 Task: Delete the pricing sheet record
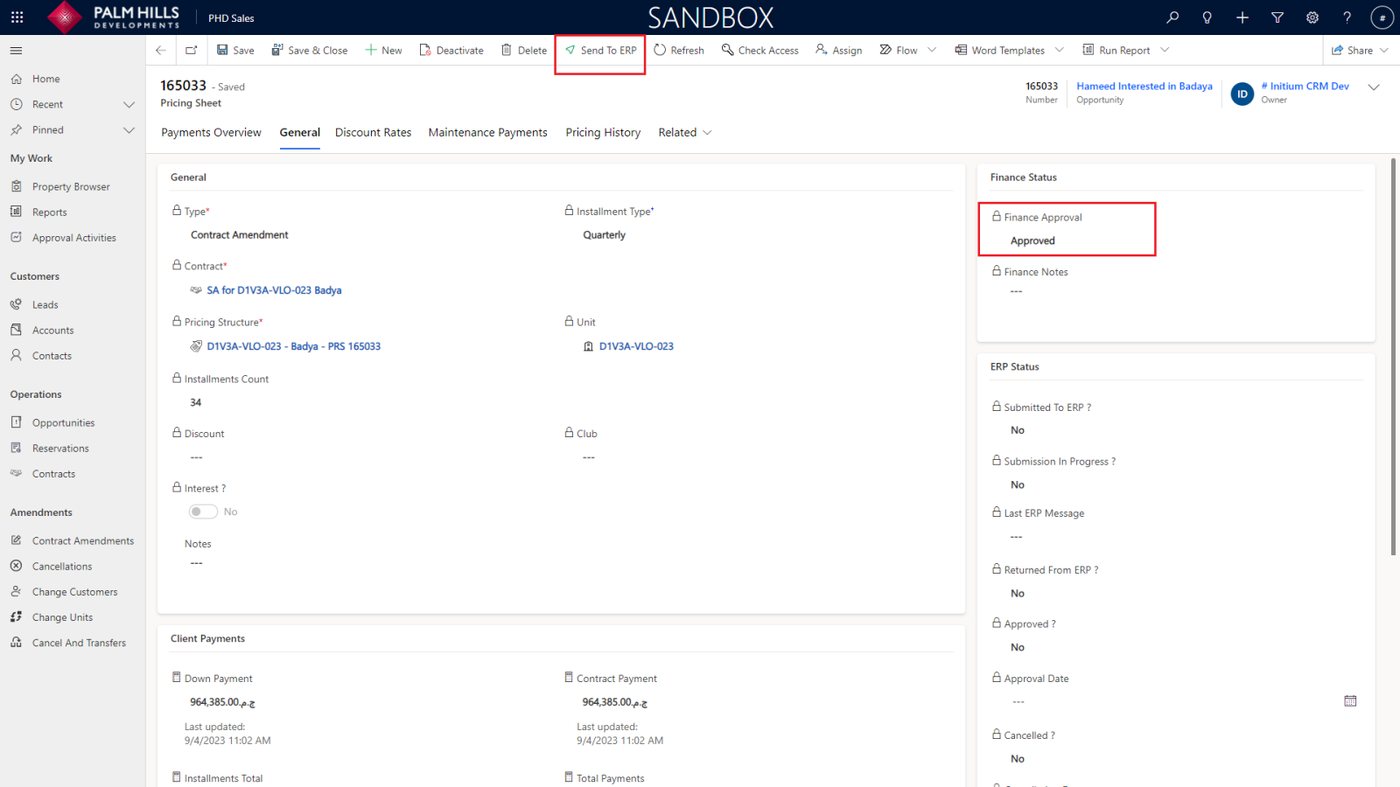524,50
